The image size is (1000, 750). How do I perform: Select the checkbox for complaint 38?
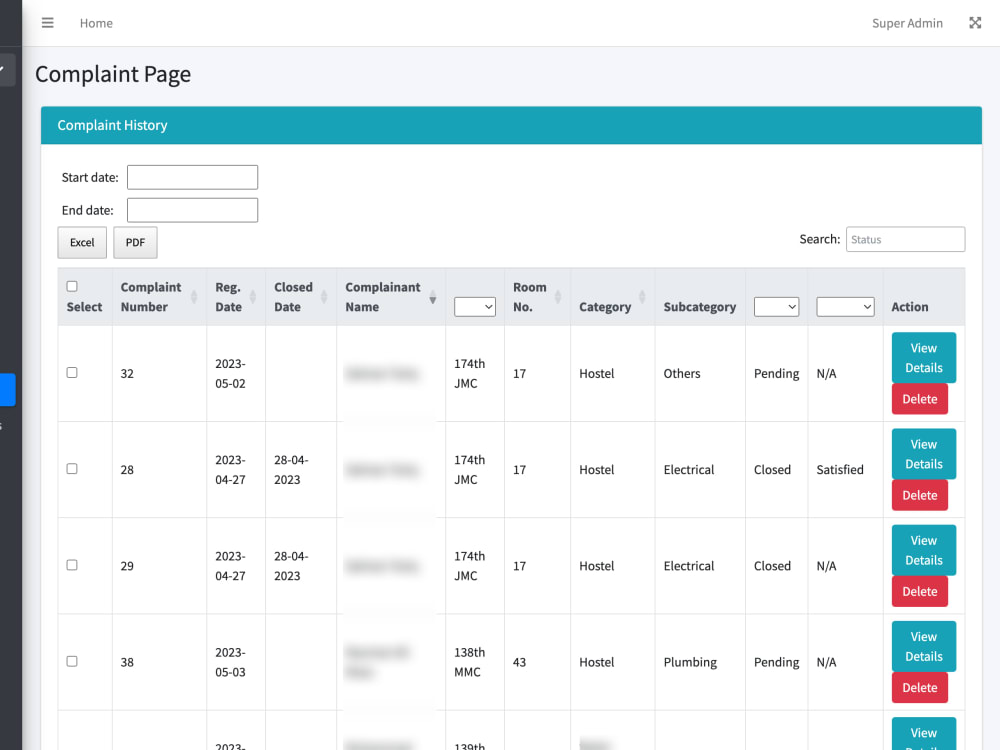[72, 661]
